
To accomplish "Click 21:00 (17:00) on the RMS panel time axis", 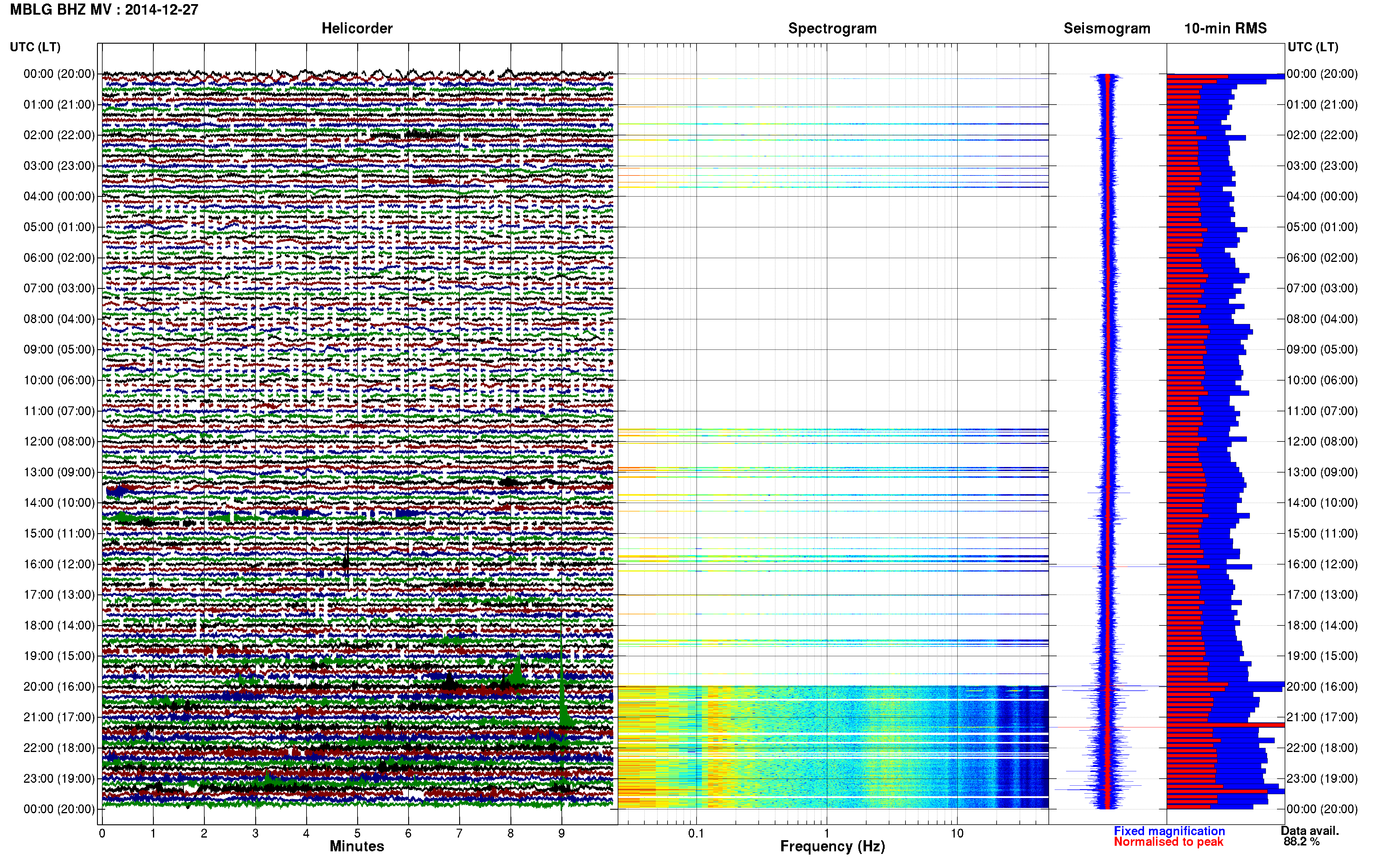I will [1322, 717].
